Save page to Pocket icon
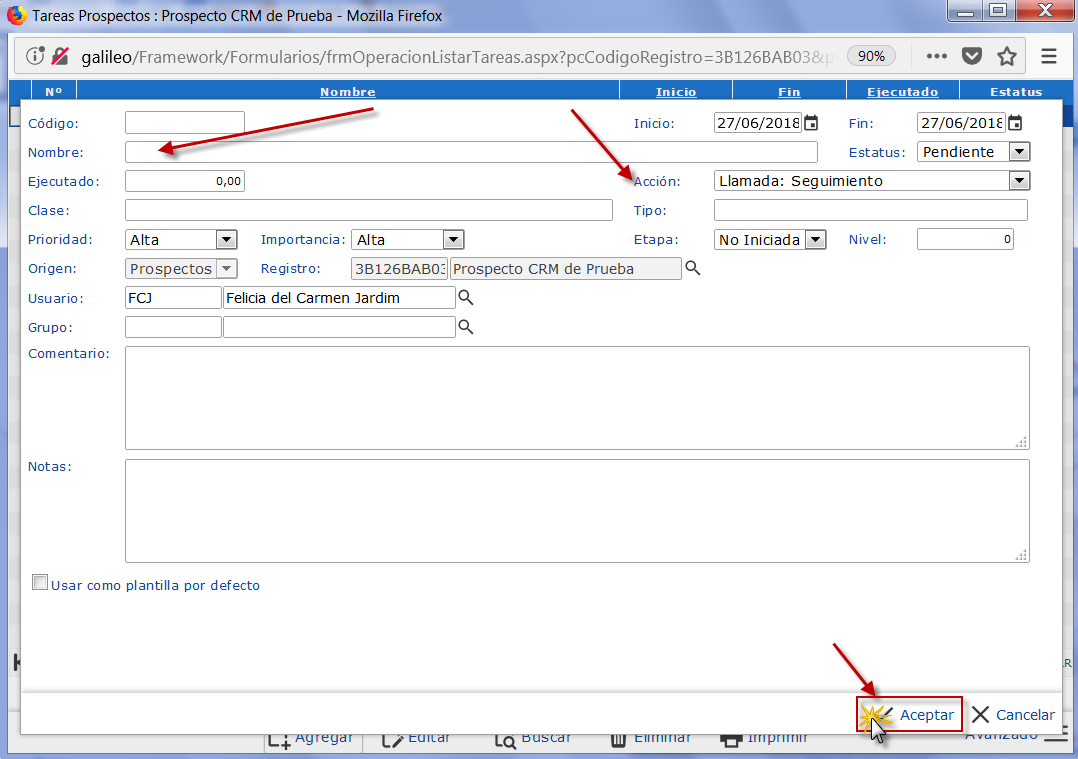Image resolution: width=1078 pixels, height=759 pixels. coord(971,56)
